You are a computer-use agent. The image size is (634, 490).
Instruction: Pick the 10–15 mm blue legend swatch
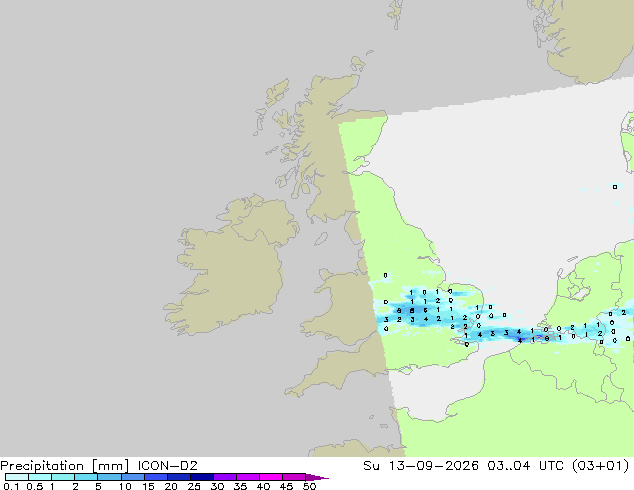tap(133, 477)
